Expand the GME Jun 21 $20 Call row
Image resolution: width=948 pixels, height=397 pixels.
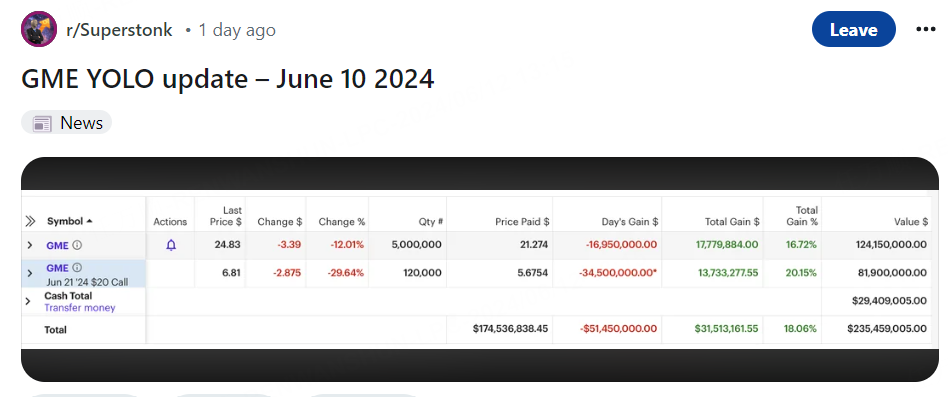pyautogui.click(x=29, y=274)
